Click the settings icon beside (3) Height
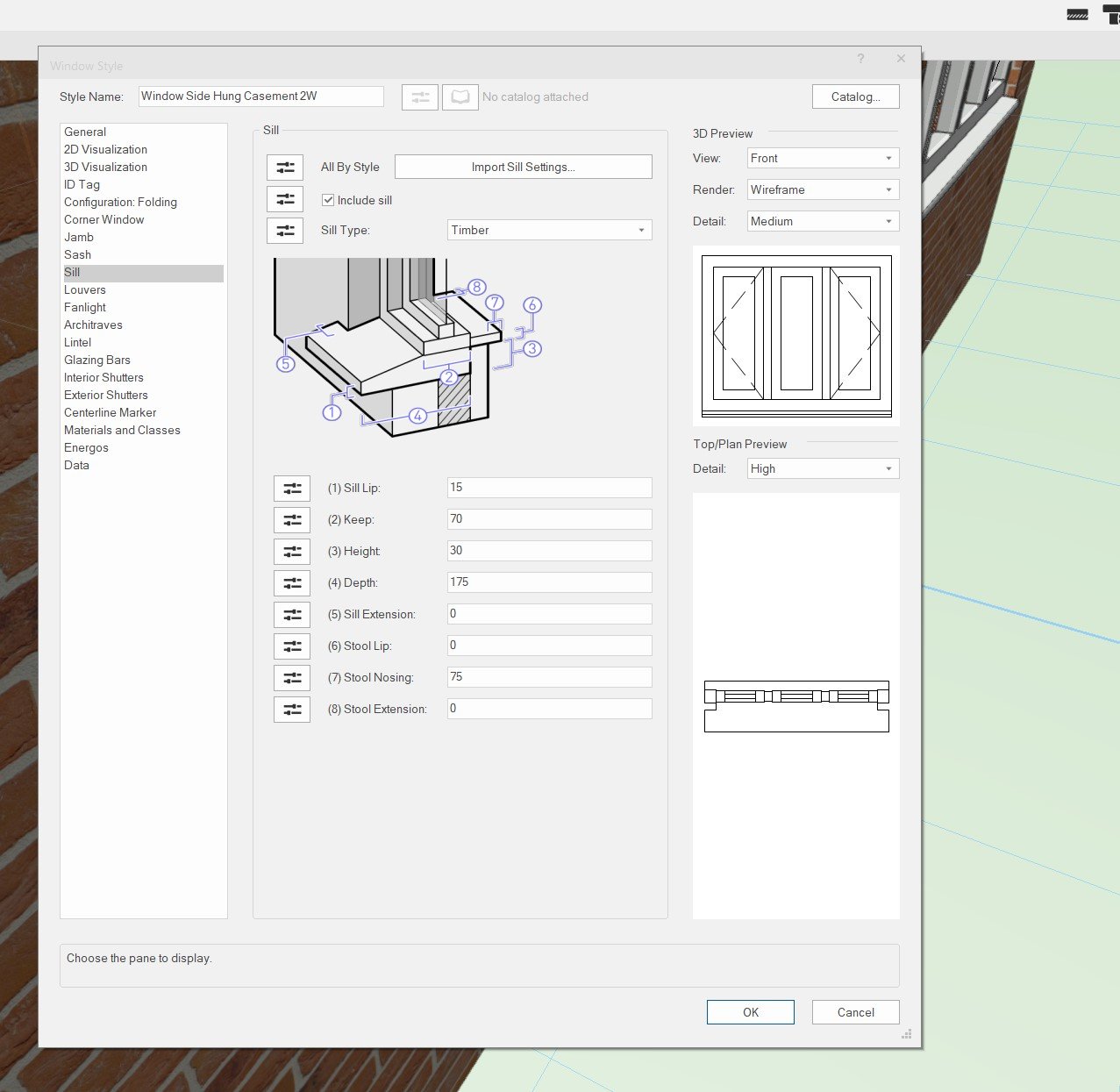The width and height of the screenshot is (1120, 1092). (x=291, y=551)
